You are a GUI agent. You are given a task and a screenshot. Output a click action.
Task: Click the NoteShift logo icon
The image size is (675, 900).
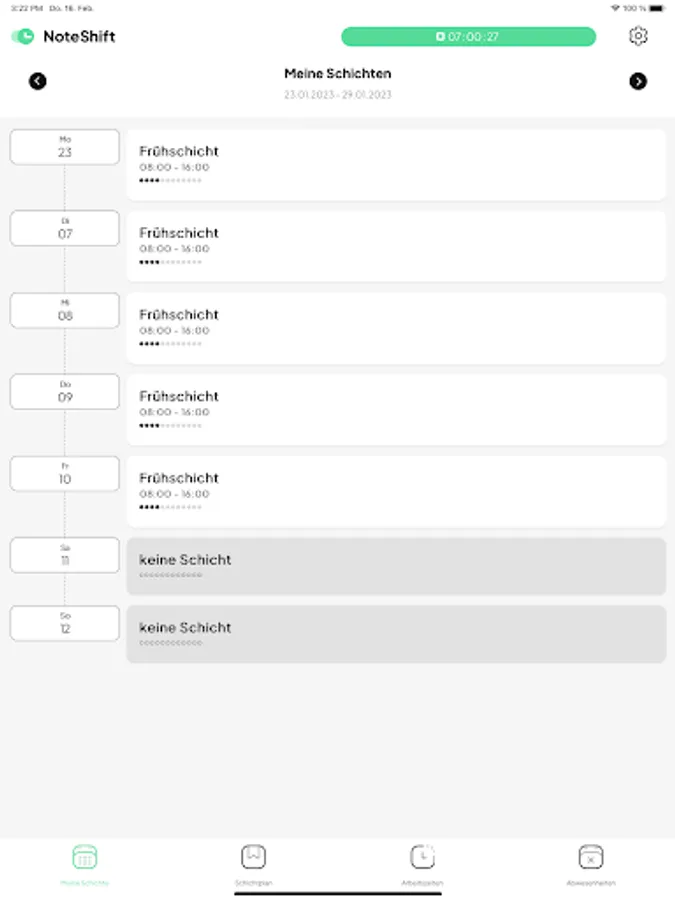click(x=23, y=36)
